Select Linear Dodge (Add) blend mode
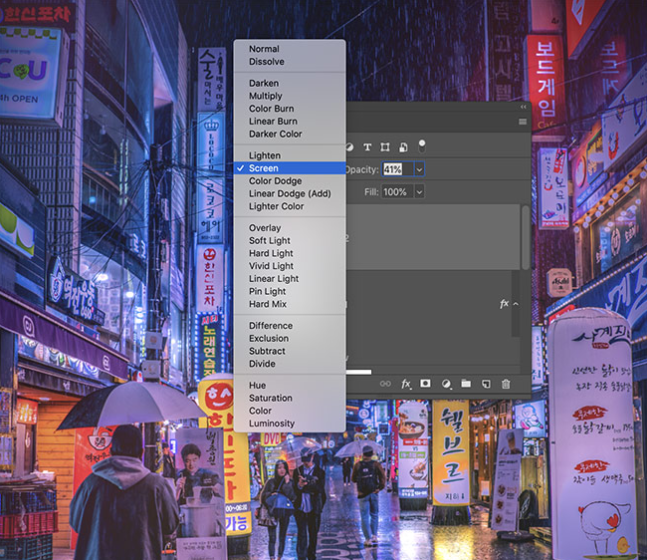This screenshot has height=560, width=647. [x=289, y=194]
